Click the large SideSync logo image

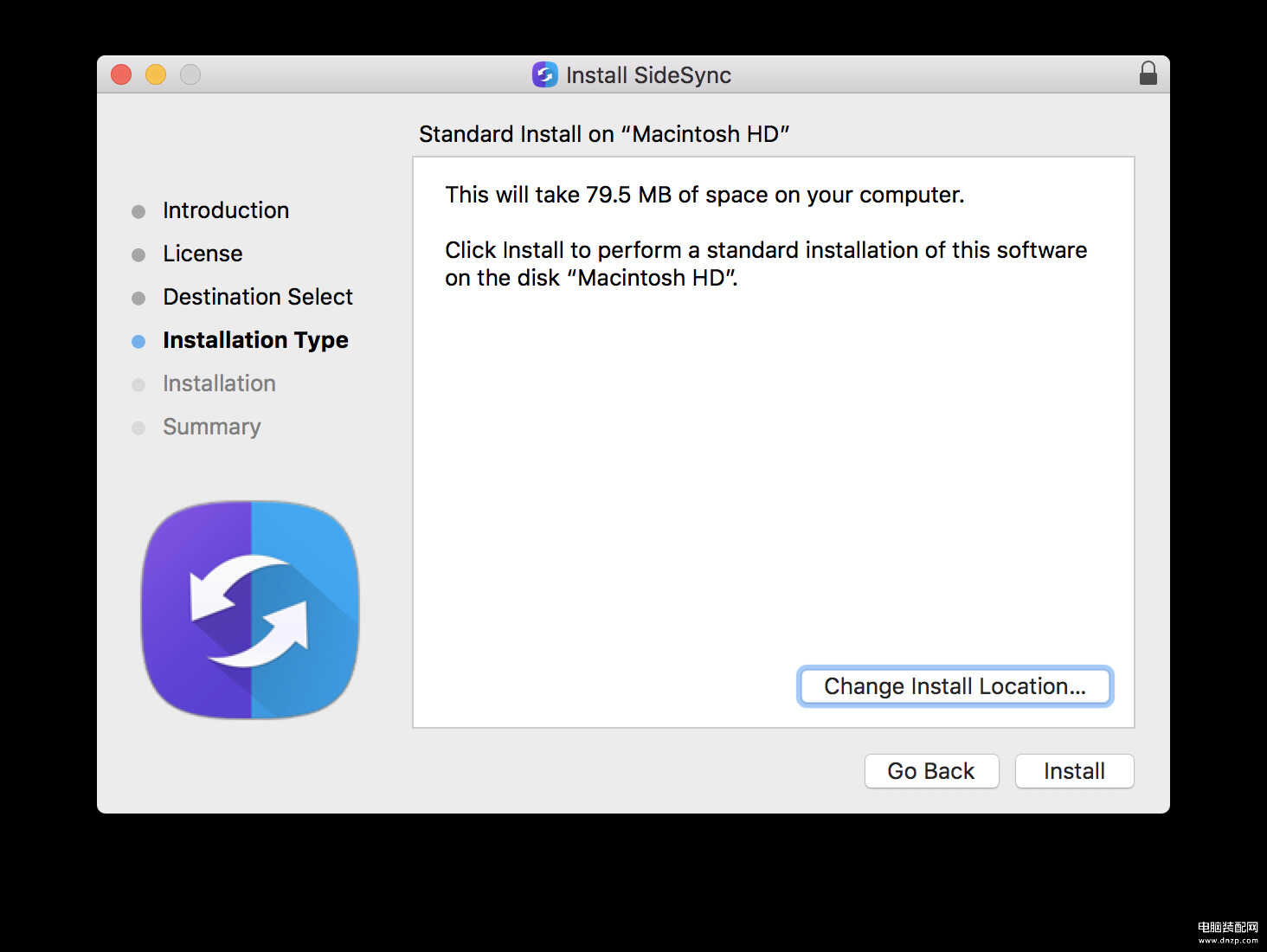click(x=250, y=609)
